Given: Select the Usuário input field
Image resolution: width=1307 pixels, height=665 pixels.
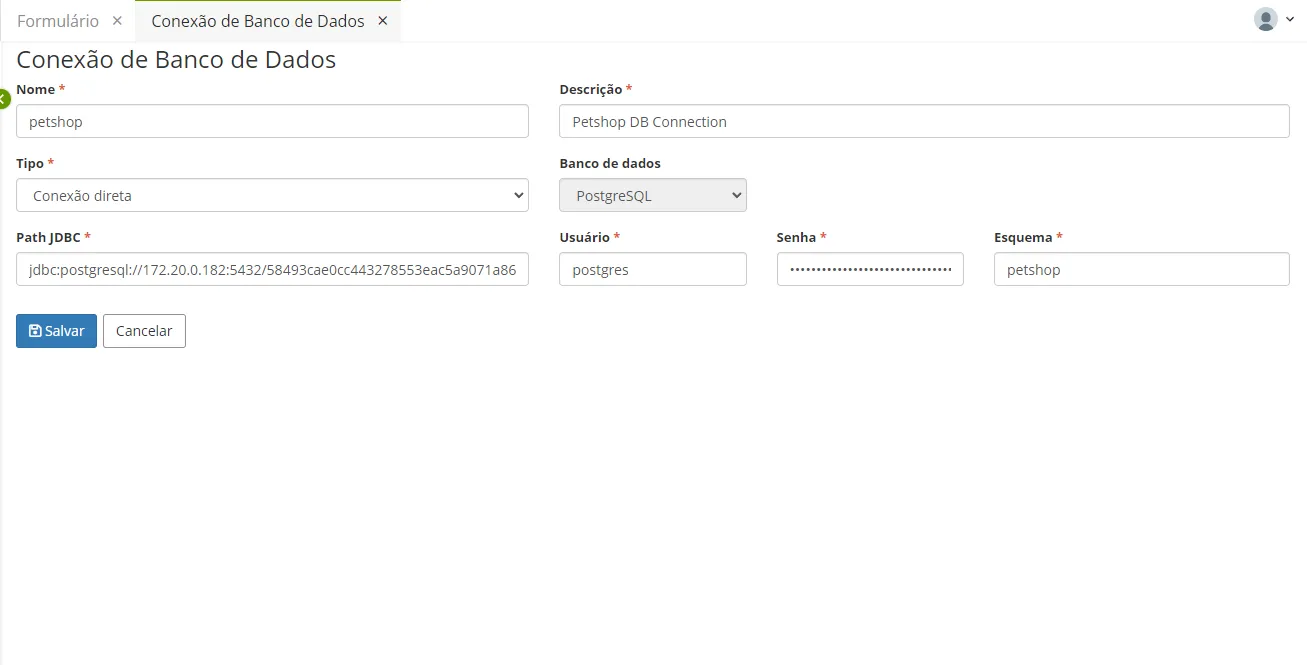Looking at the screenshot, I should pos(653,269).
